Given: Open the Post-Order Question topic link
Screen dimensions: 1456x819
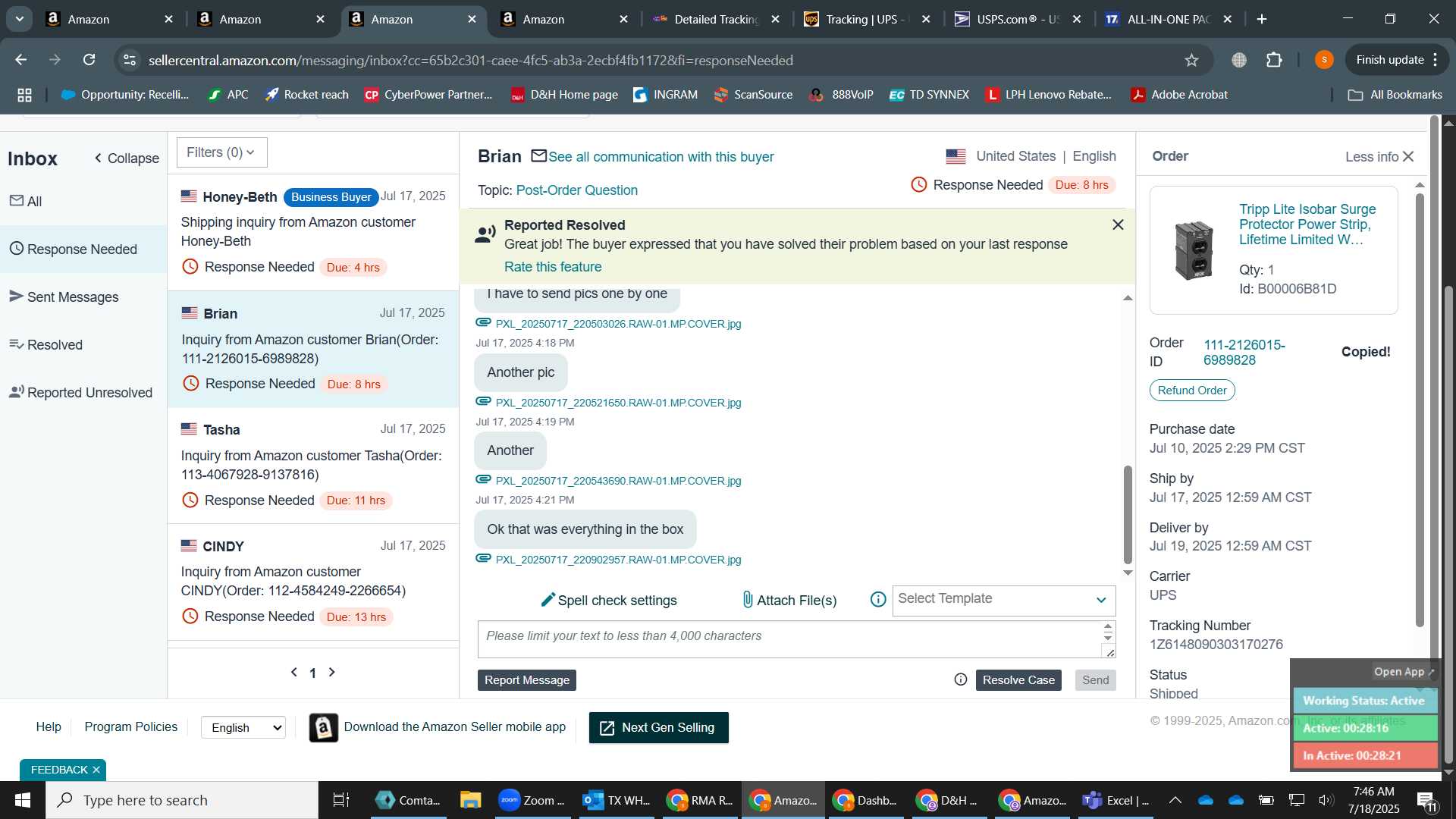Looking at the screenshot, I should (576, 190).
